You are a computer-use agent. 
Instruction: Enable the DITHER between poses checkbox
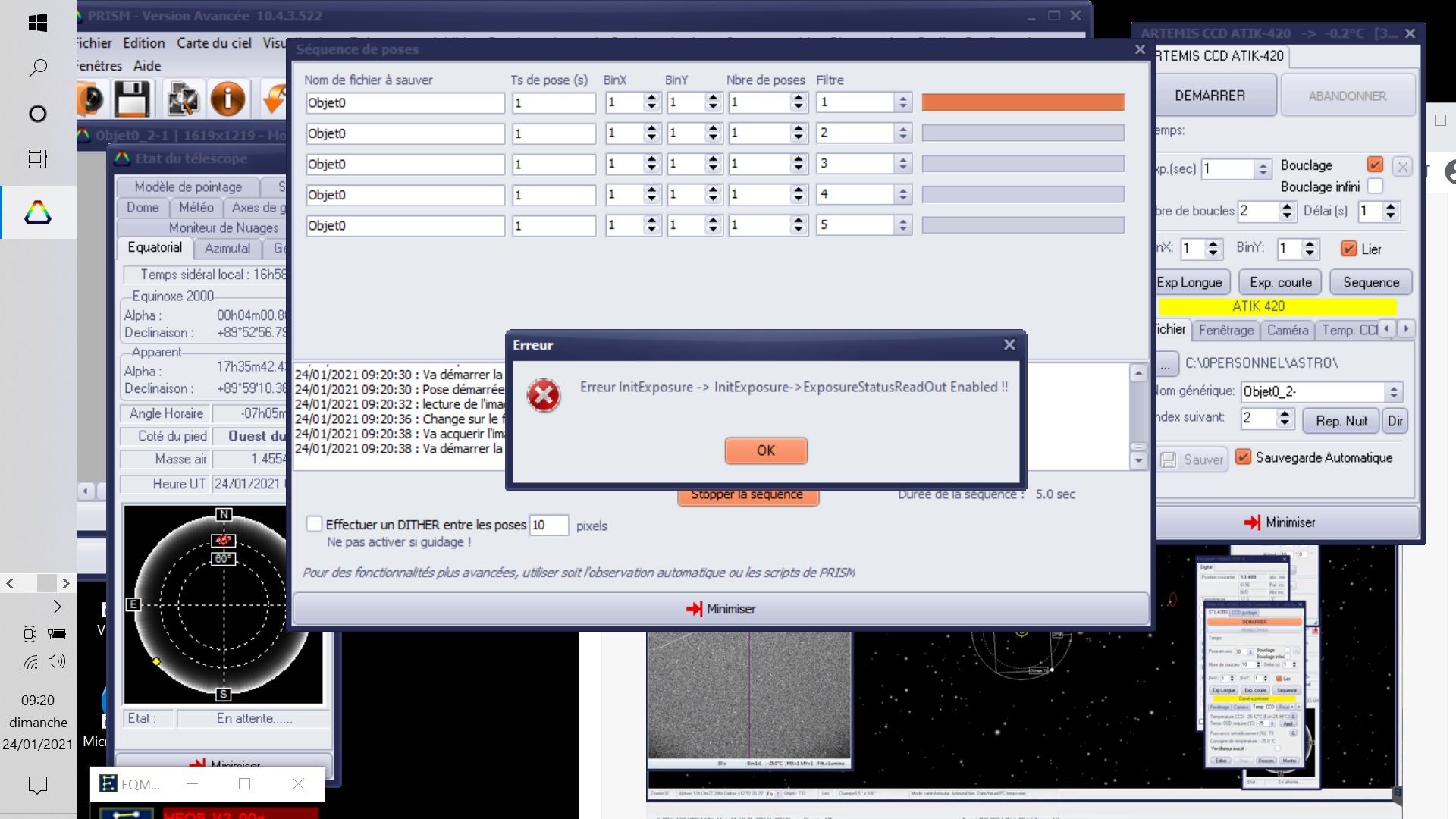pos(314,524)
